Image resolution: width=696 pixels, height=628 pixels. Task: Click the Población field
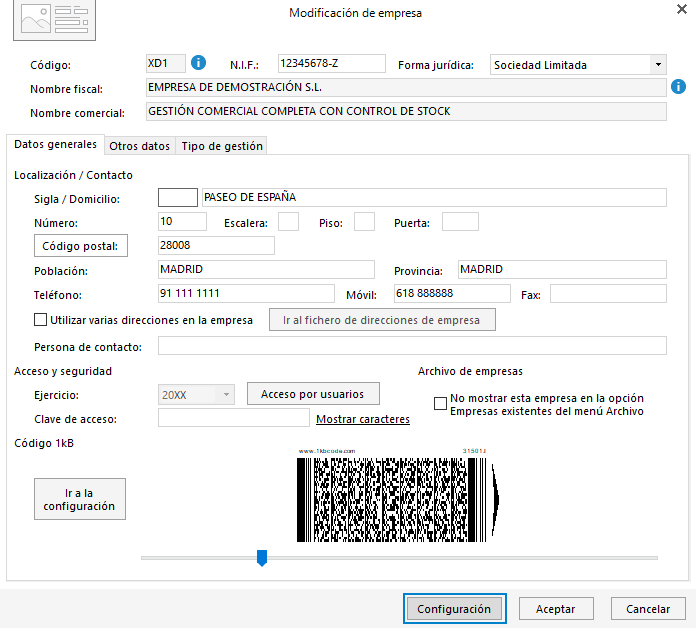coord(266,269)
